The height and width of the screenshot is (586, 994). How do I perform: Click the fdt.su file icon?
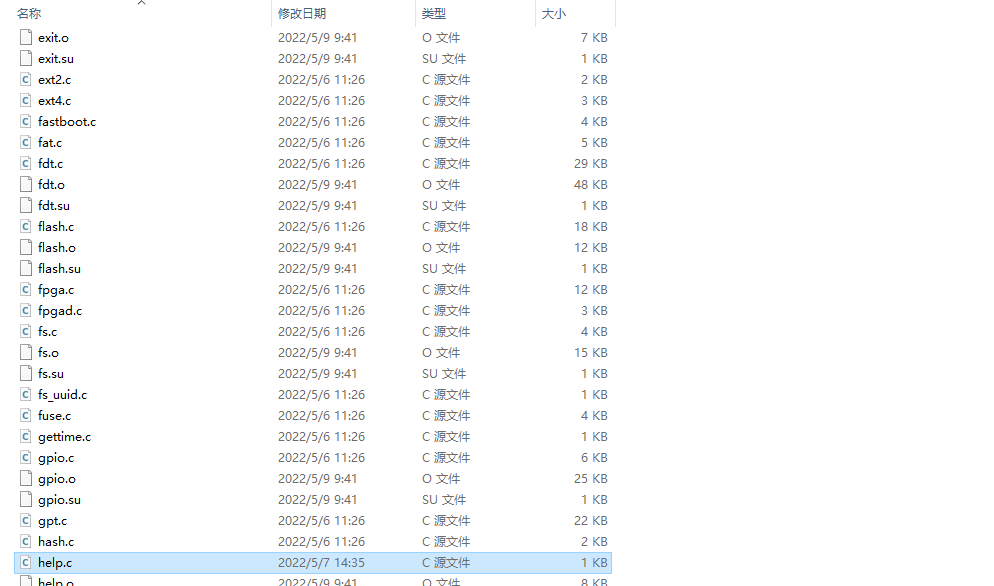[25, 205]
